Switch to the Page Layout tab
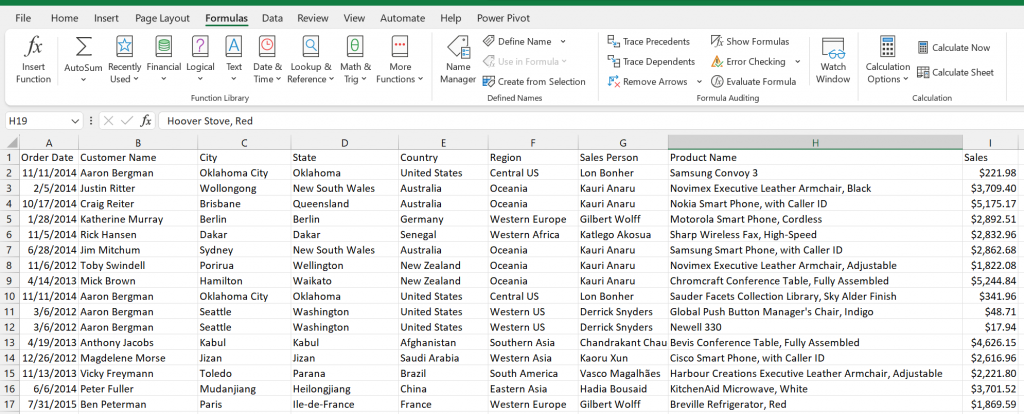Image resolution: width=1024 pixels, height=414 pixels. [x=162, y=18]
